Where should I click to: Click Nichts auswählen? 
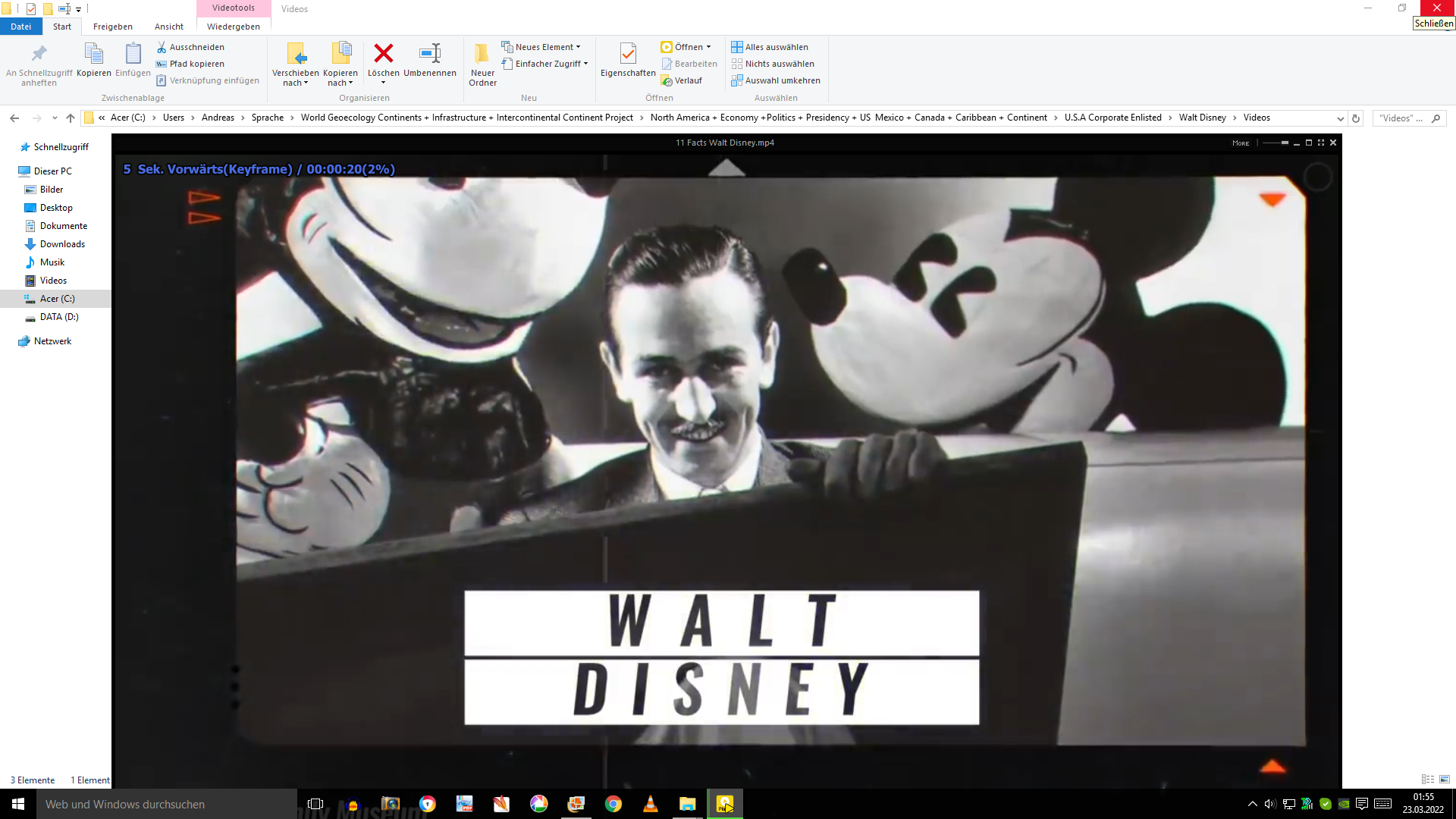773,64
